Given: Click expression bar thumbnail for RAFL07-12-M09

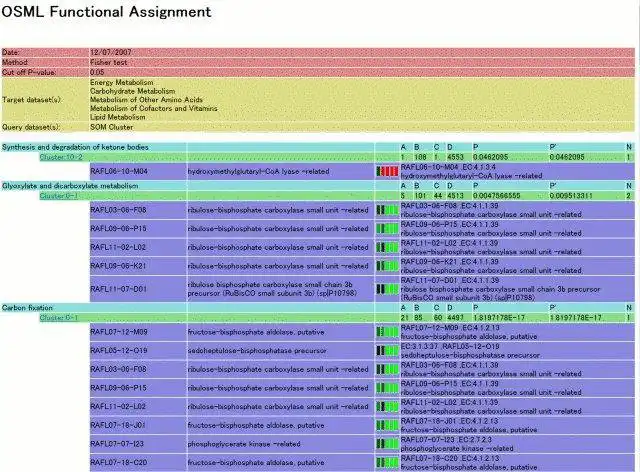Looking at the screenshot, I should [x=387, y=332].
